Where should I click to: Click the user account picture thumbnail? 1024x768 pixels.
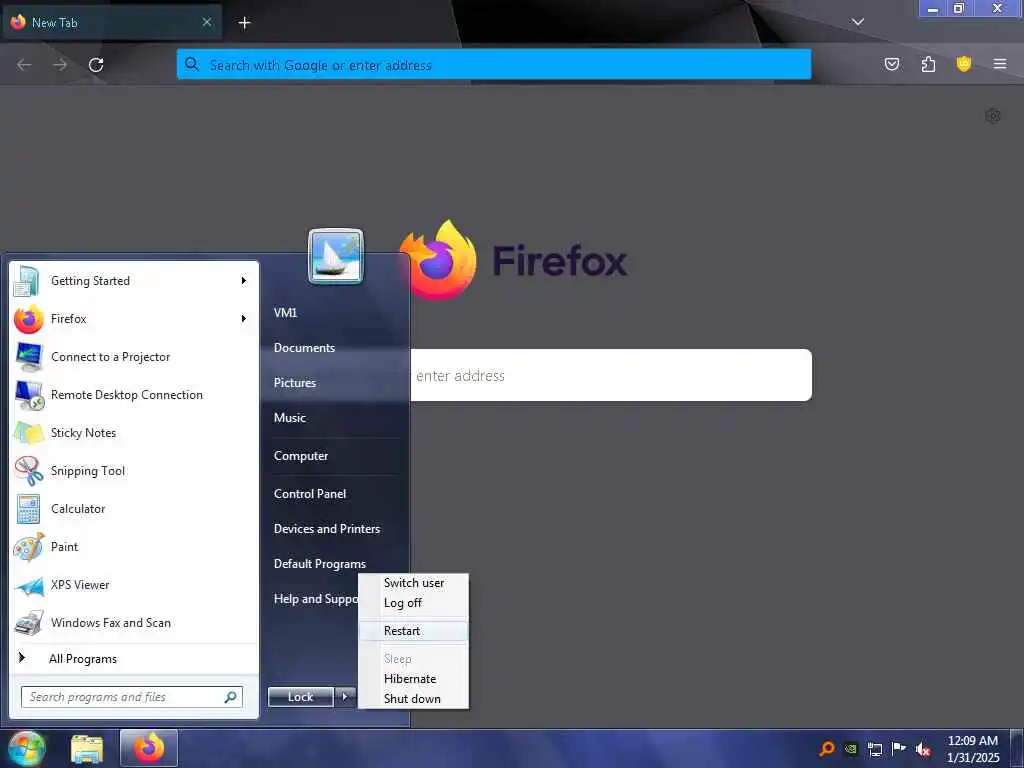pyautogui.click(x=336, y=256)
